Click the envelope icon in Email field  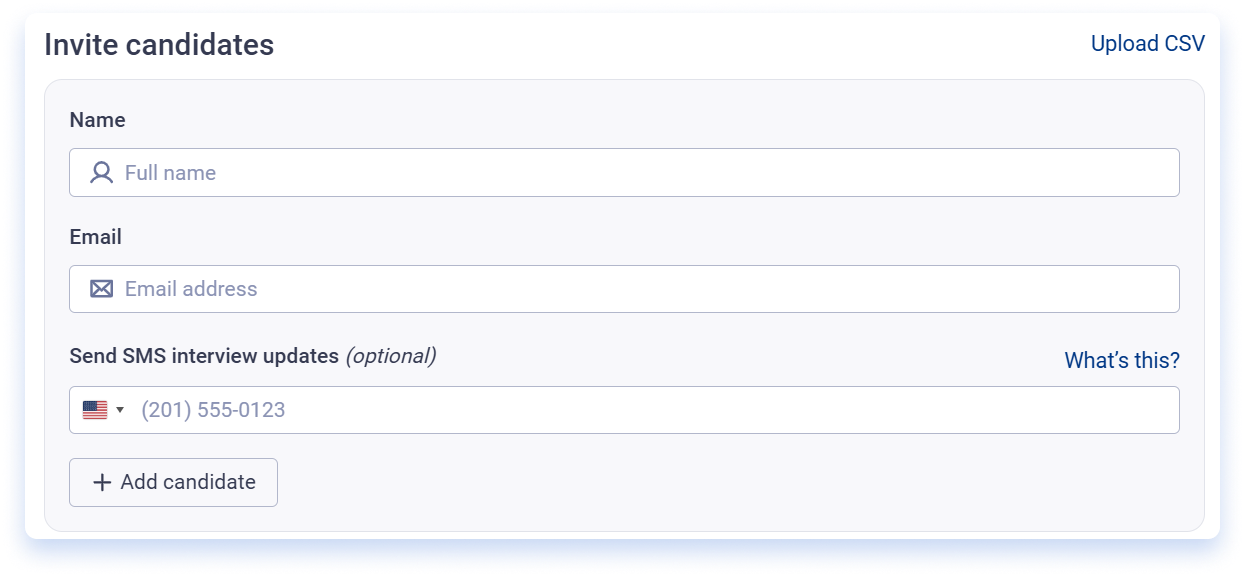pos(101,289)
